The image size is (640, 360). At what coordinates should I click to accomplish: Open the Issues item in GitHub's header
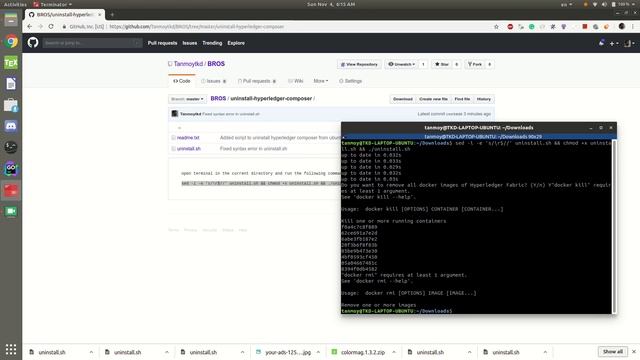[190, 43]
